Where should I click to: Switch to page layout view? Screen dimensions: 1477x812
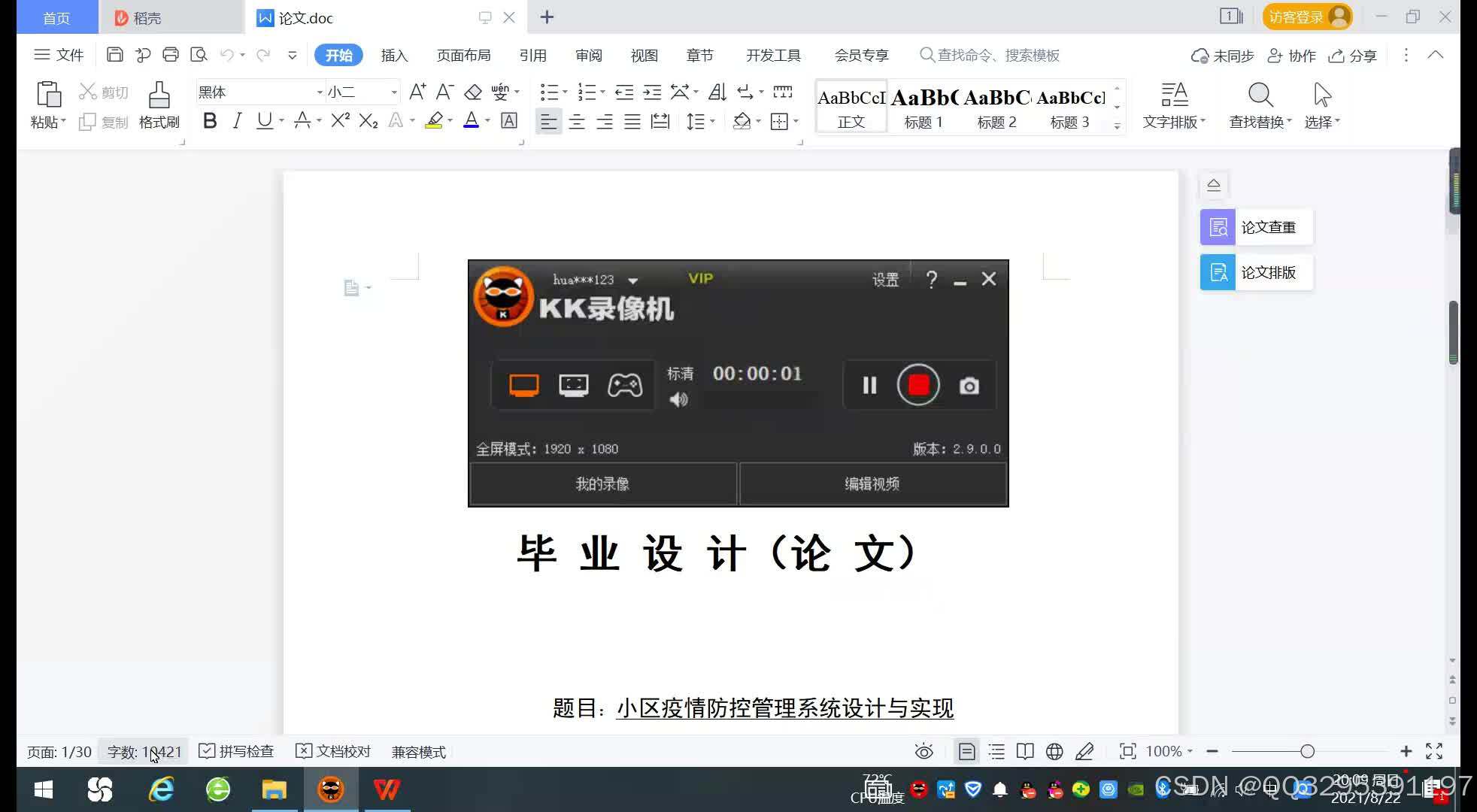(966, 751)
